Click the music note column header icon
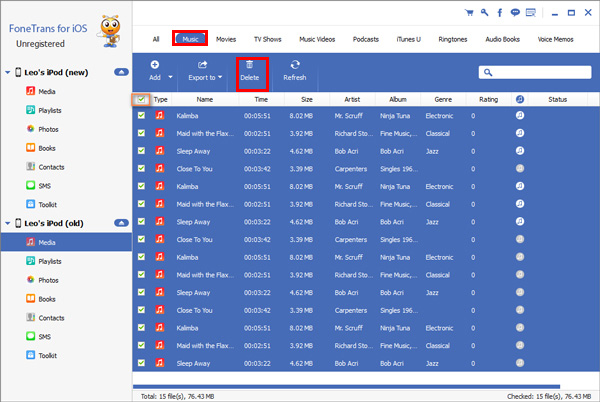 click(520, 99)
